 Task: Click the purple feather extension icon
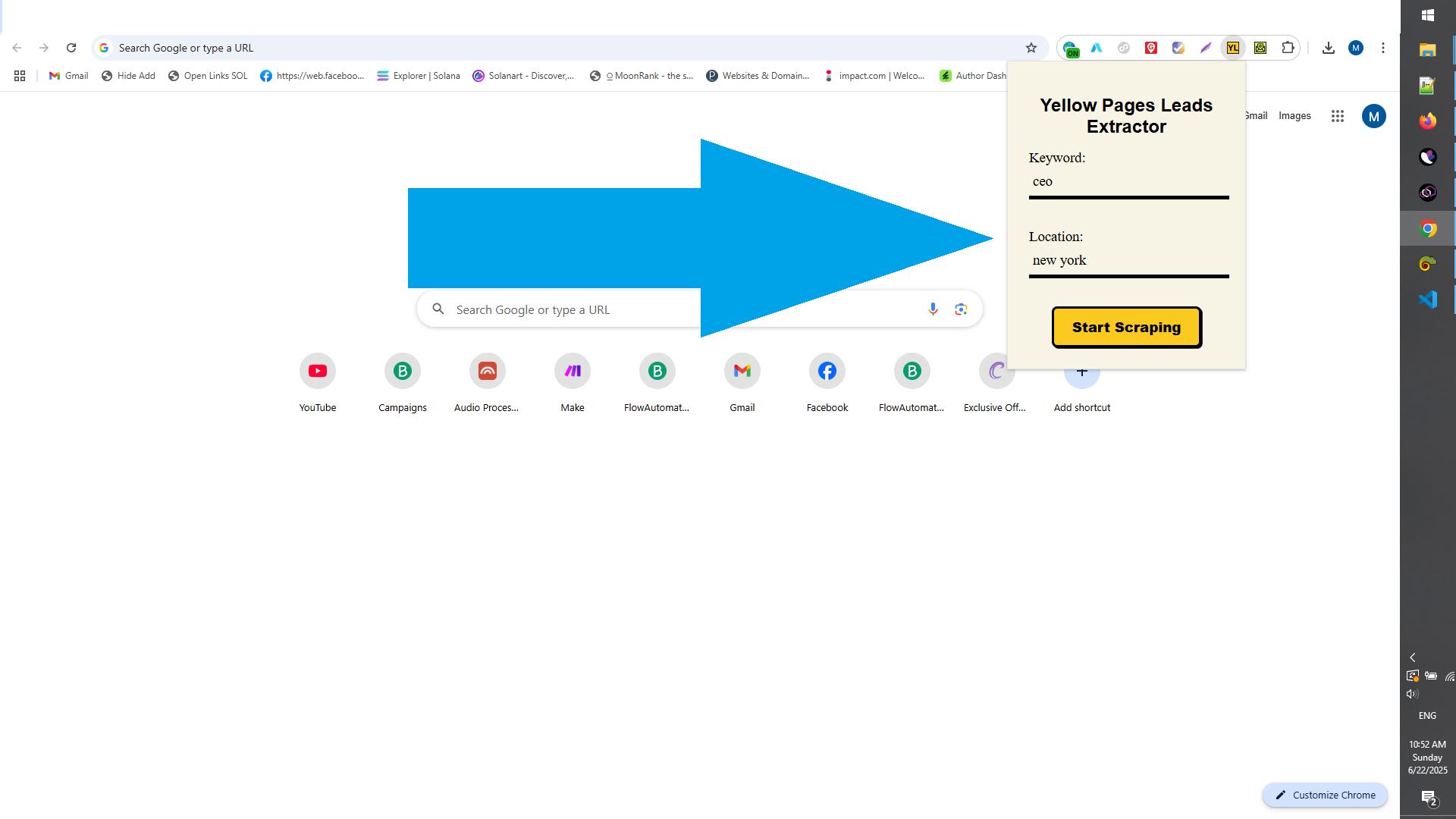(x=1206, y=48)
